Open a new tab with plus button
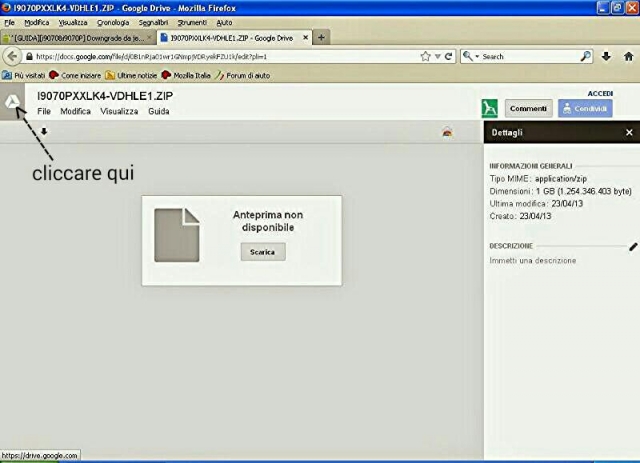Viewport: 640px width, 463px height. coord(321,37)
